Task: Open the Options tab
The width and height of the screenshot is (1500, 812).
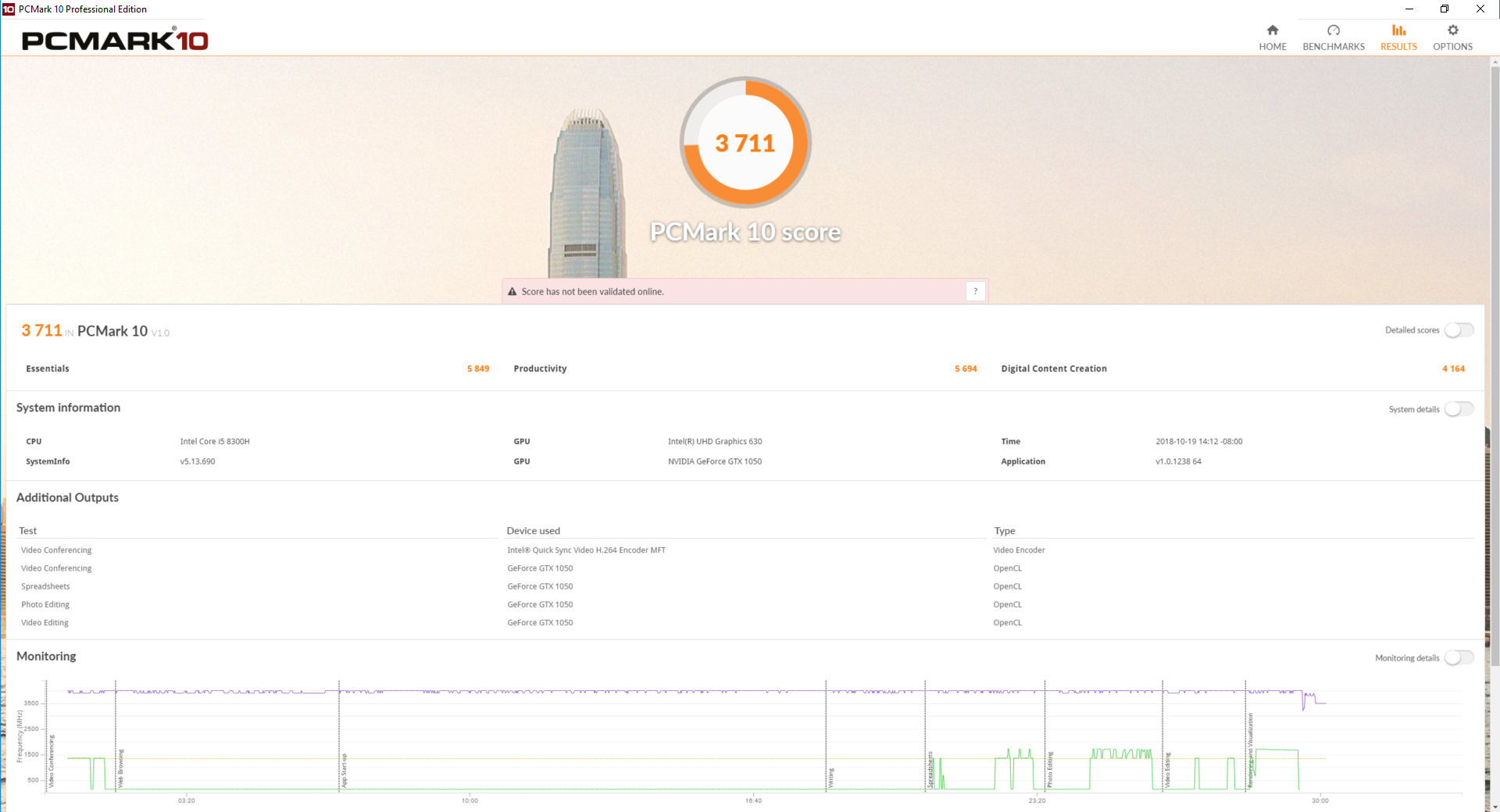Action: [1452, 37]
